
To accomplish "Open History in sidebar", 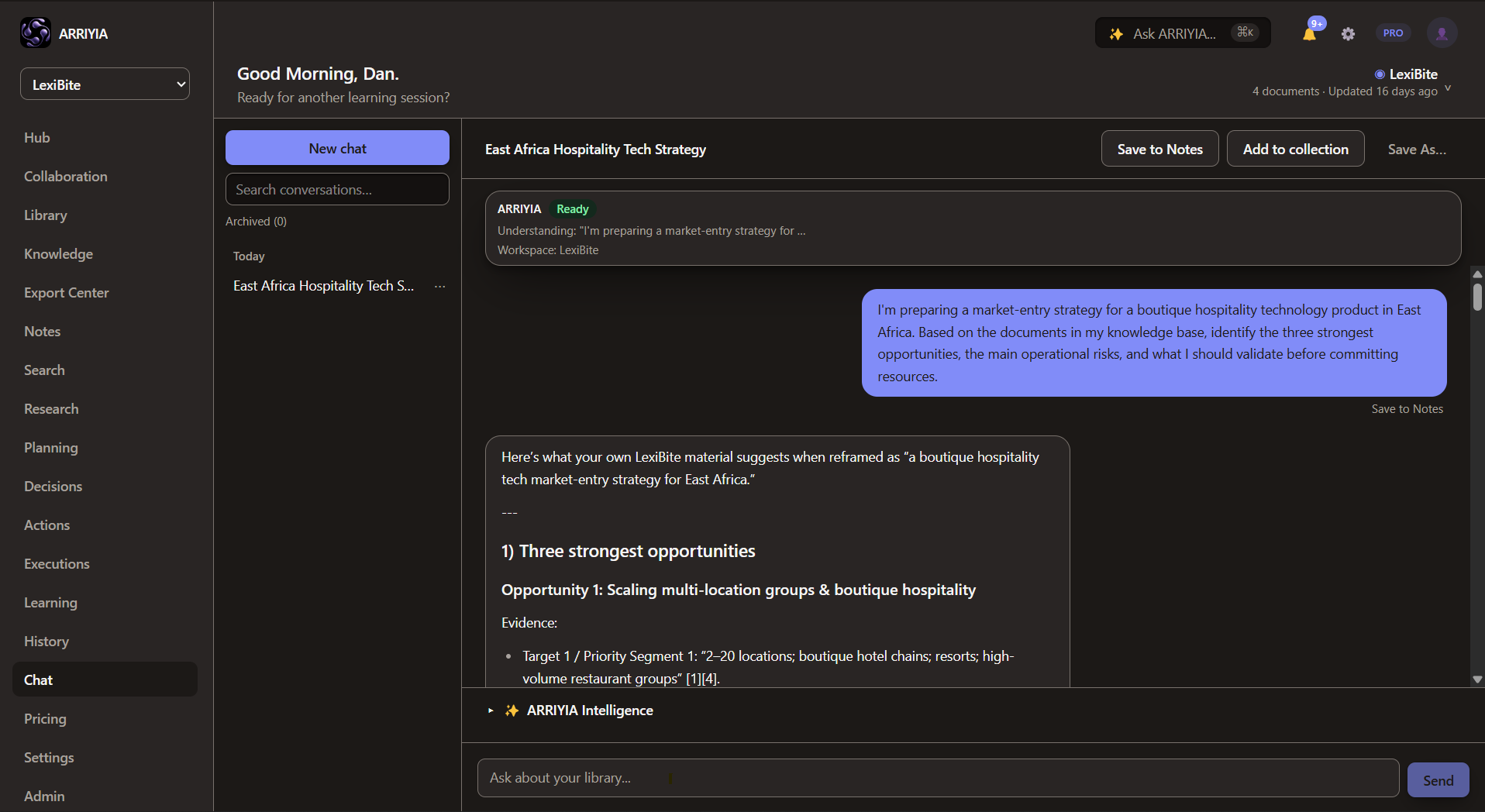I will (x=47, y=642).
